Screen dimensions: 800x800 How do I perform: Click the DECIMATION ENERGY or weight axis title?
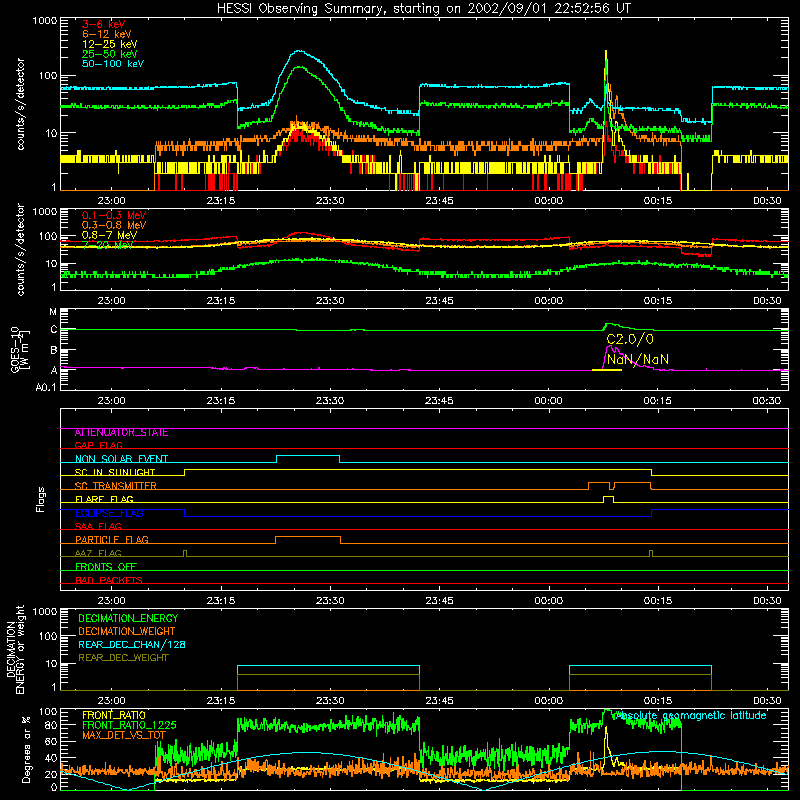click(x=15, y=649)
